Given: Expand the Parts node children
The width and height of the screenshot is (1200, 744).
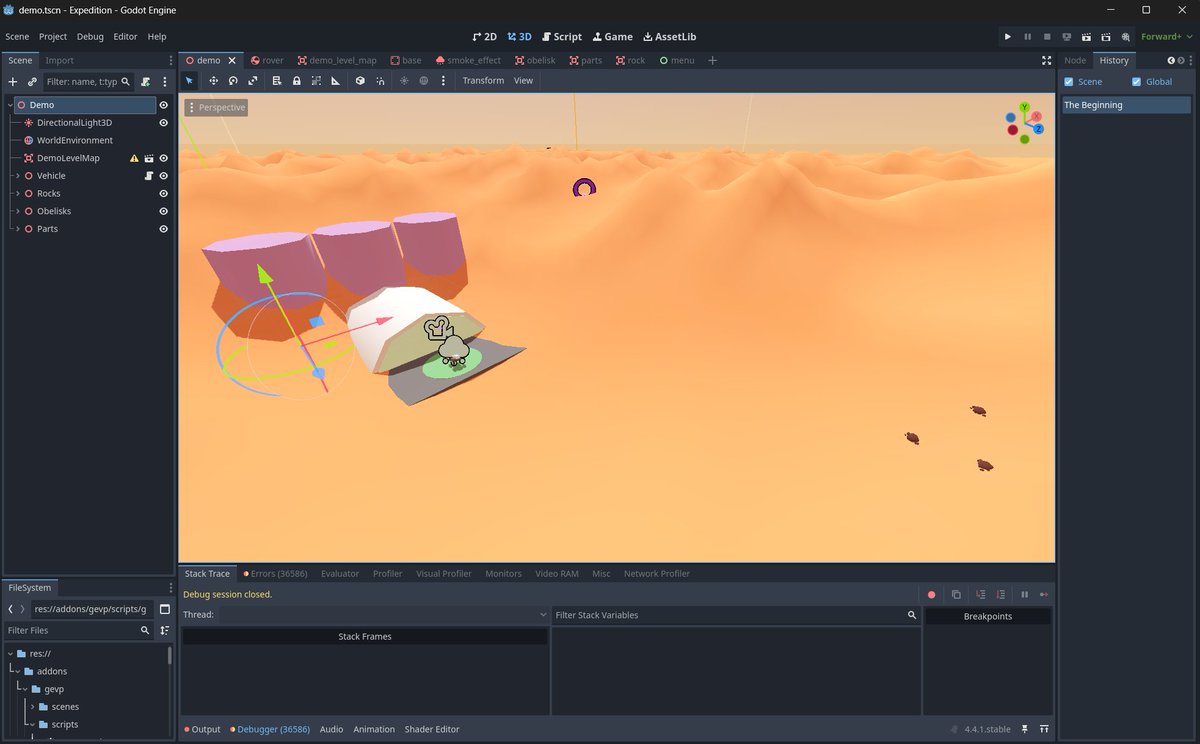Looking at the screenshot, I should (x=17, y=229).
